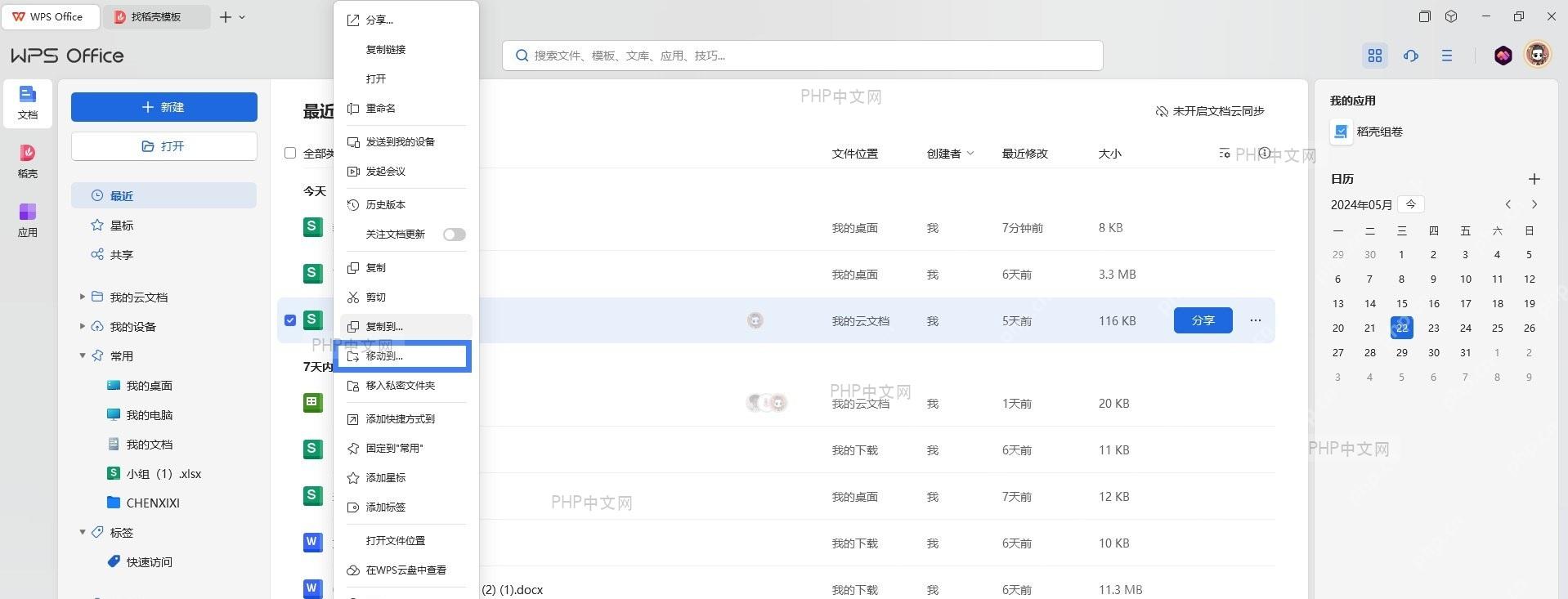Click 未开启文档云同步 link
This screenshot has height=599, width=1568.
[x=1210, y=111]
